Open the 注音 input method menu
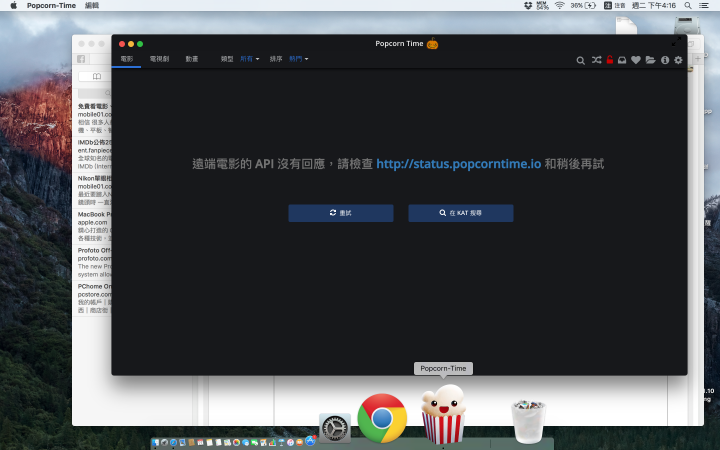720x450 pixels. pyautogui.click(x=614, y=6)
